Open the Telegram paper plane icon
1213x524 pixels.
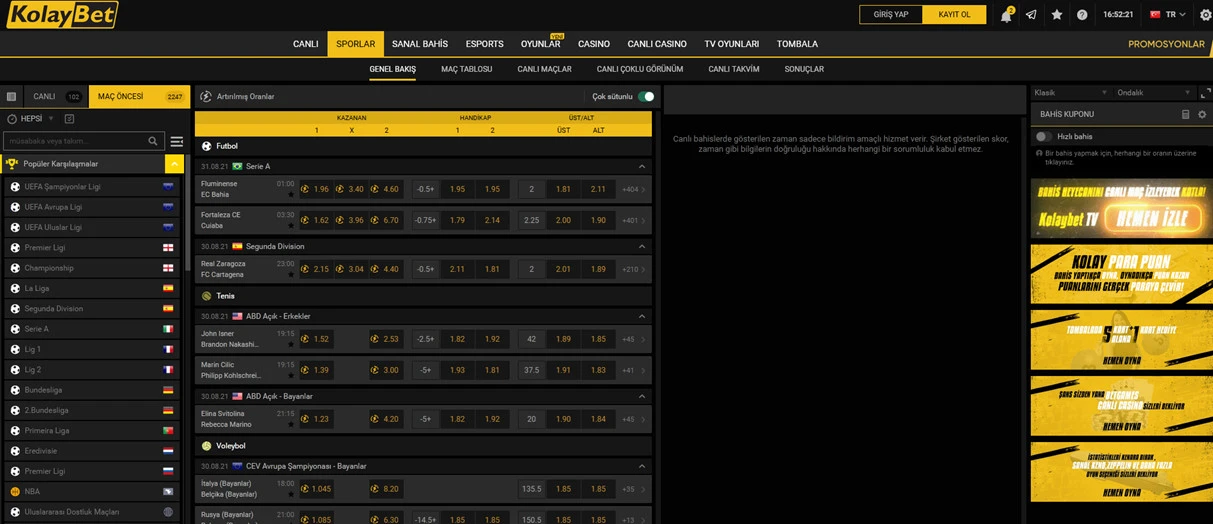tap(1031, 15)
